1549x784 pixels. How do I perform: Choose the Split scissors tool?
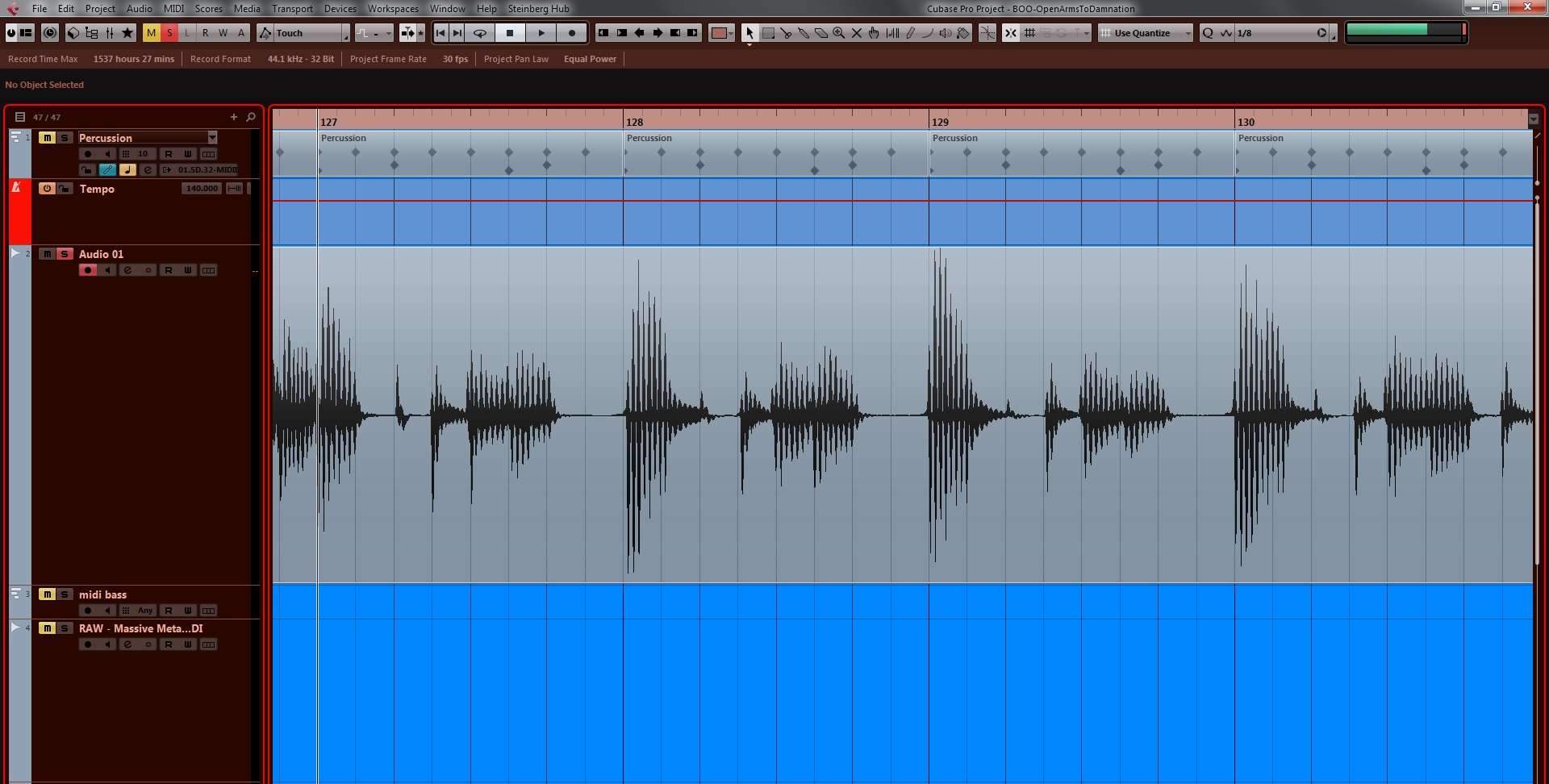(x=787, y=33)
